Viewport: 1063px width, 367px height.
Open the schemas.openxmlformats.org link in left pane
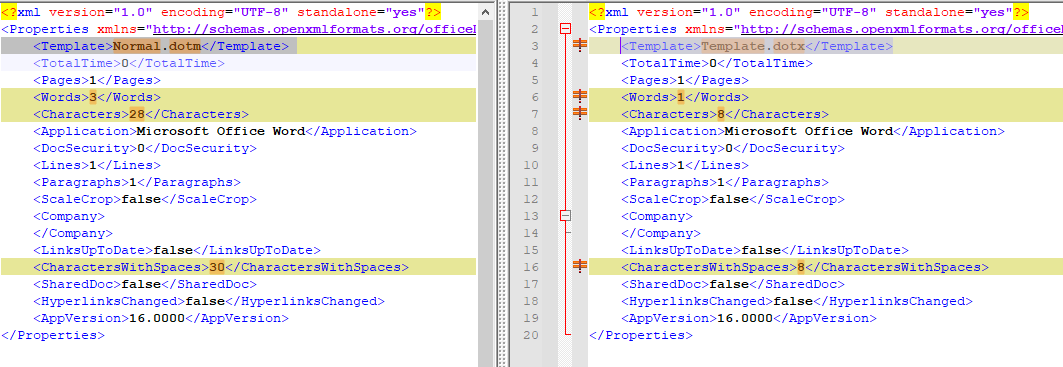click(315, 29)
